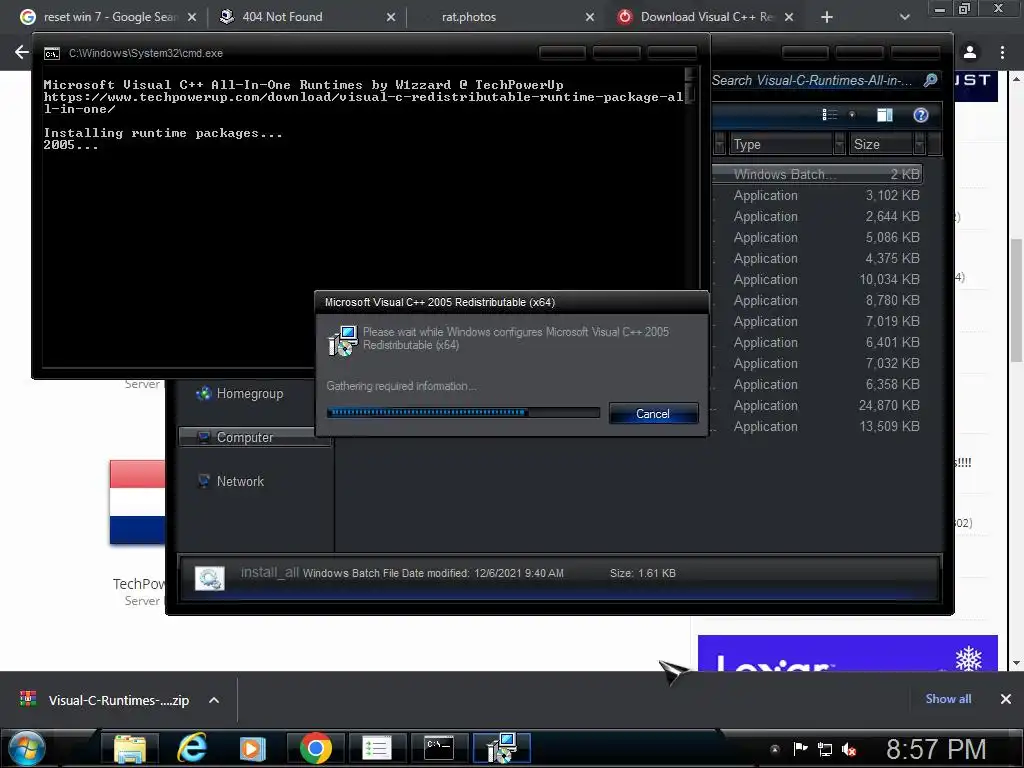Open the Type column filter dropdown
Image resolution: width=1024 pixels, height=768 pixels.
click(x=839, y=144)
